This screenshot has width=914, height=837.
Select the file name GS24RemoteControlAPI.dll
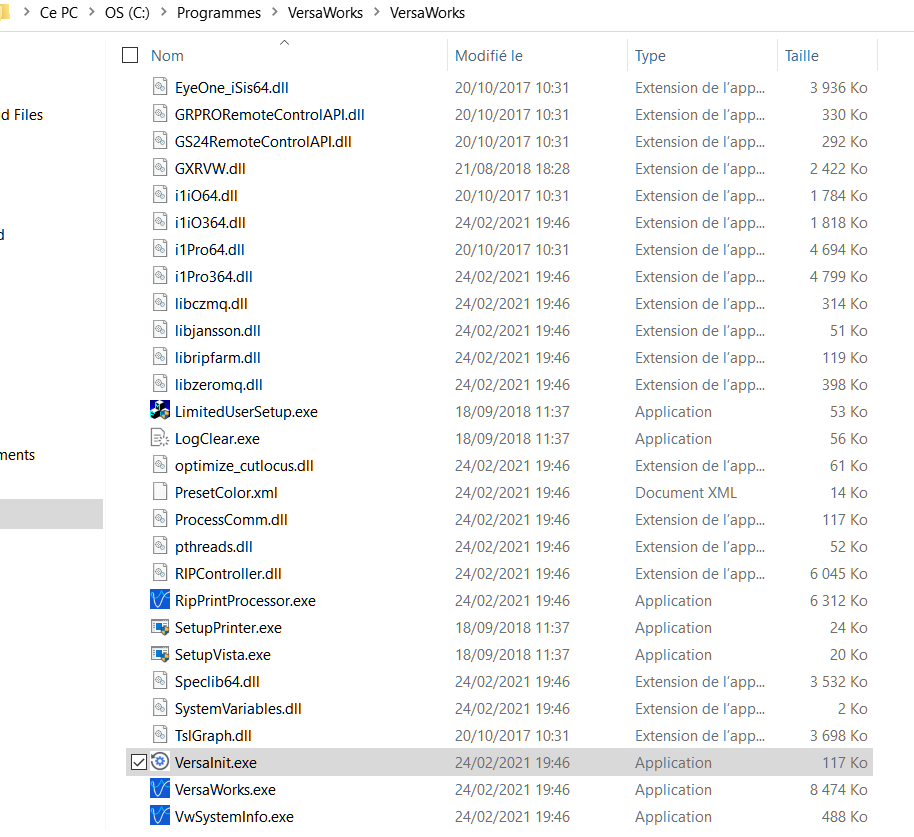[263, 142]
